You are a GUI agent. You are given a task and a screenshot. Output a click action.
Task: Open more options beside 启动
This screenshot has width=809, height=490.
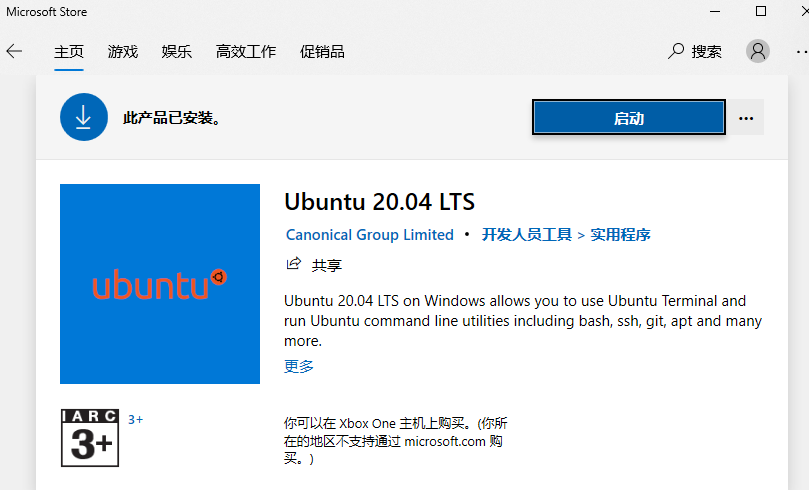point(746,118)
